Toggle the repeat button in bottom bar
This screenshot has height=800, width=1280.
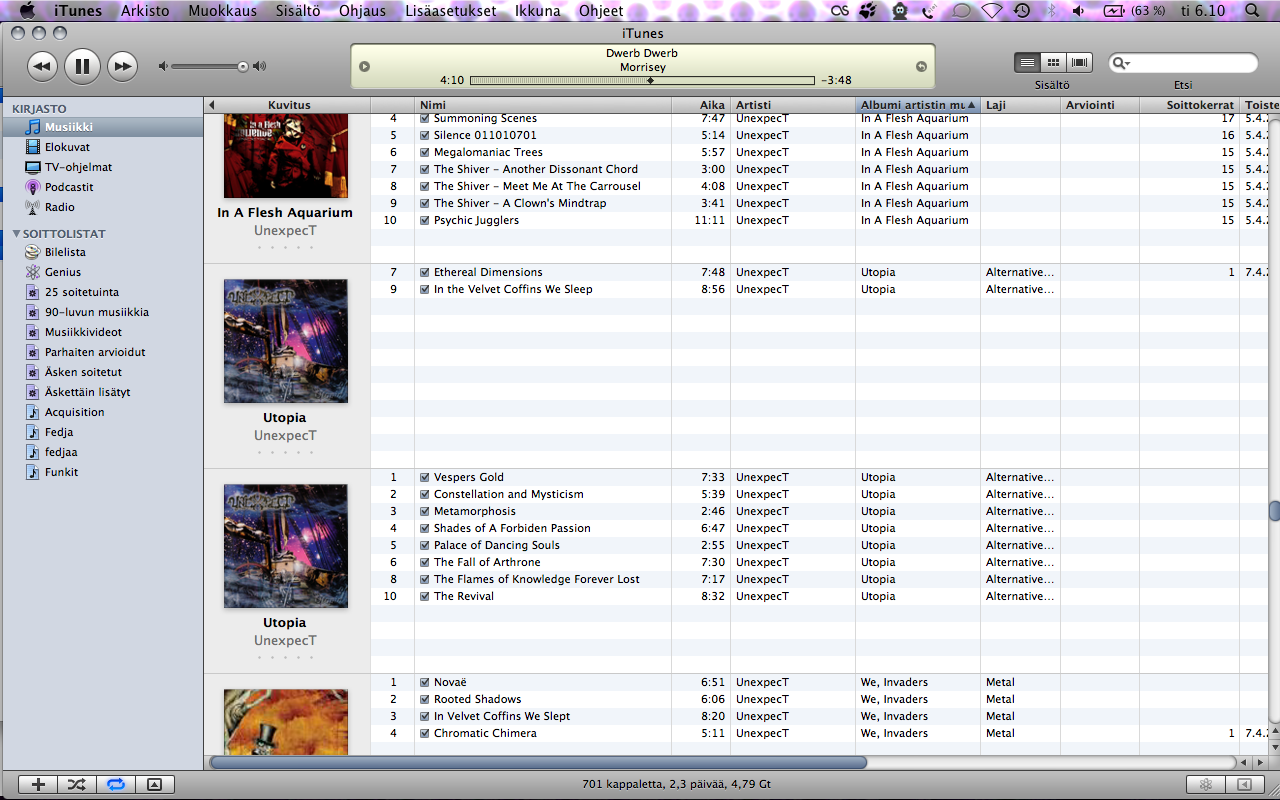116,785
